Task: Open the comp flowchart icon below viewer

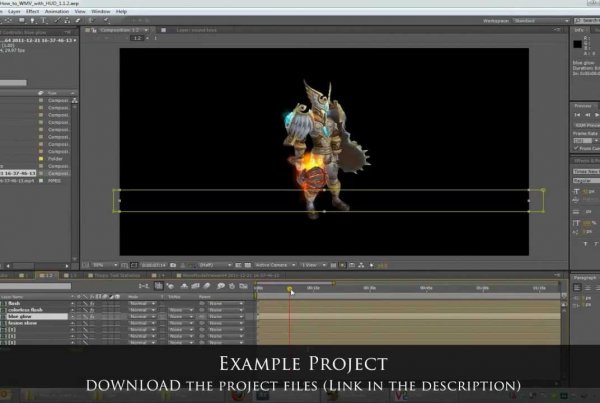Action: [x=361, y=265]
